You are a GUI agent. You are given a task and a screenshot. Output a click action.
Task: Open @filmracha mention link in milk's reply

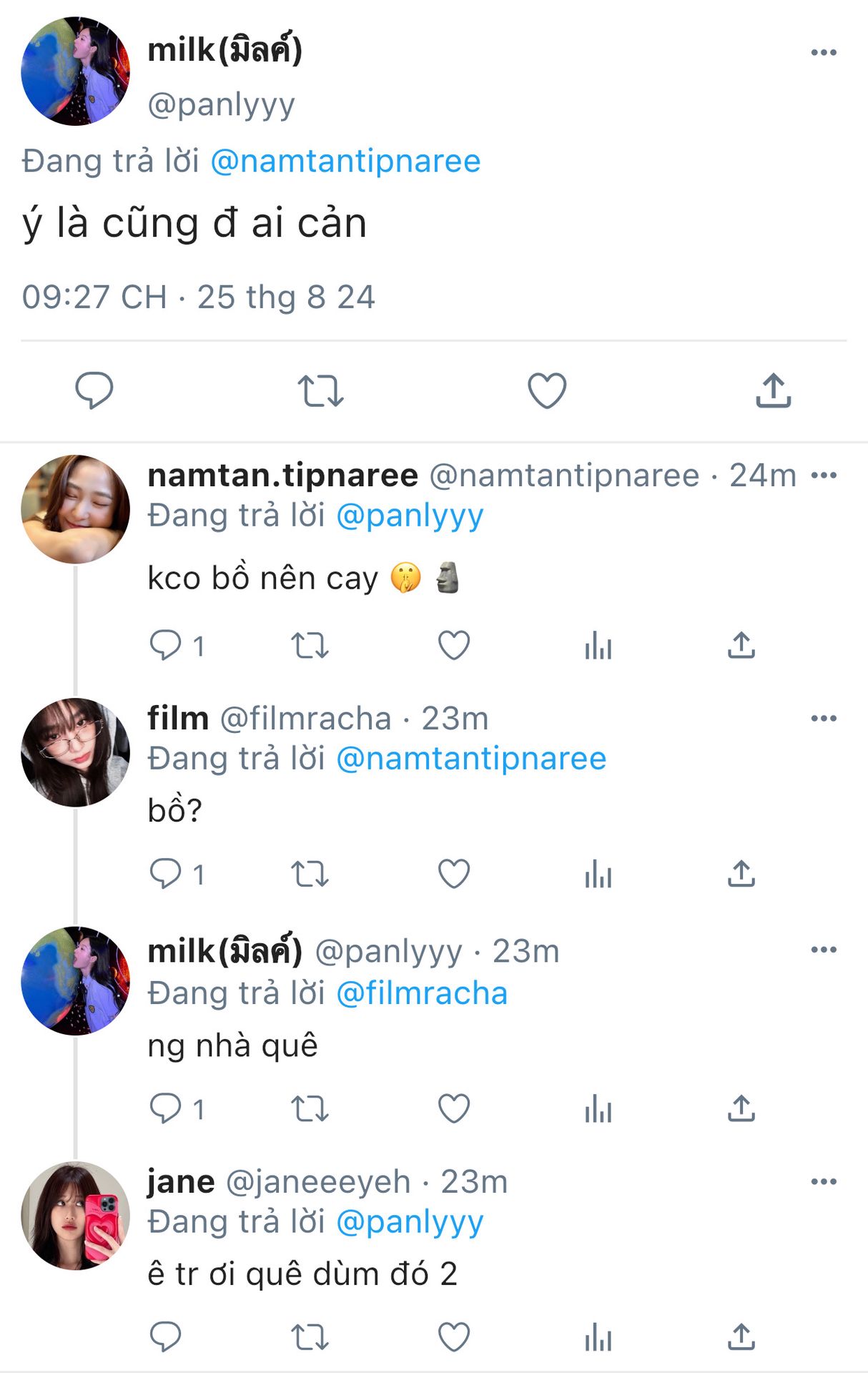pos(422,993)
